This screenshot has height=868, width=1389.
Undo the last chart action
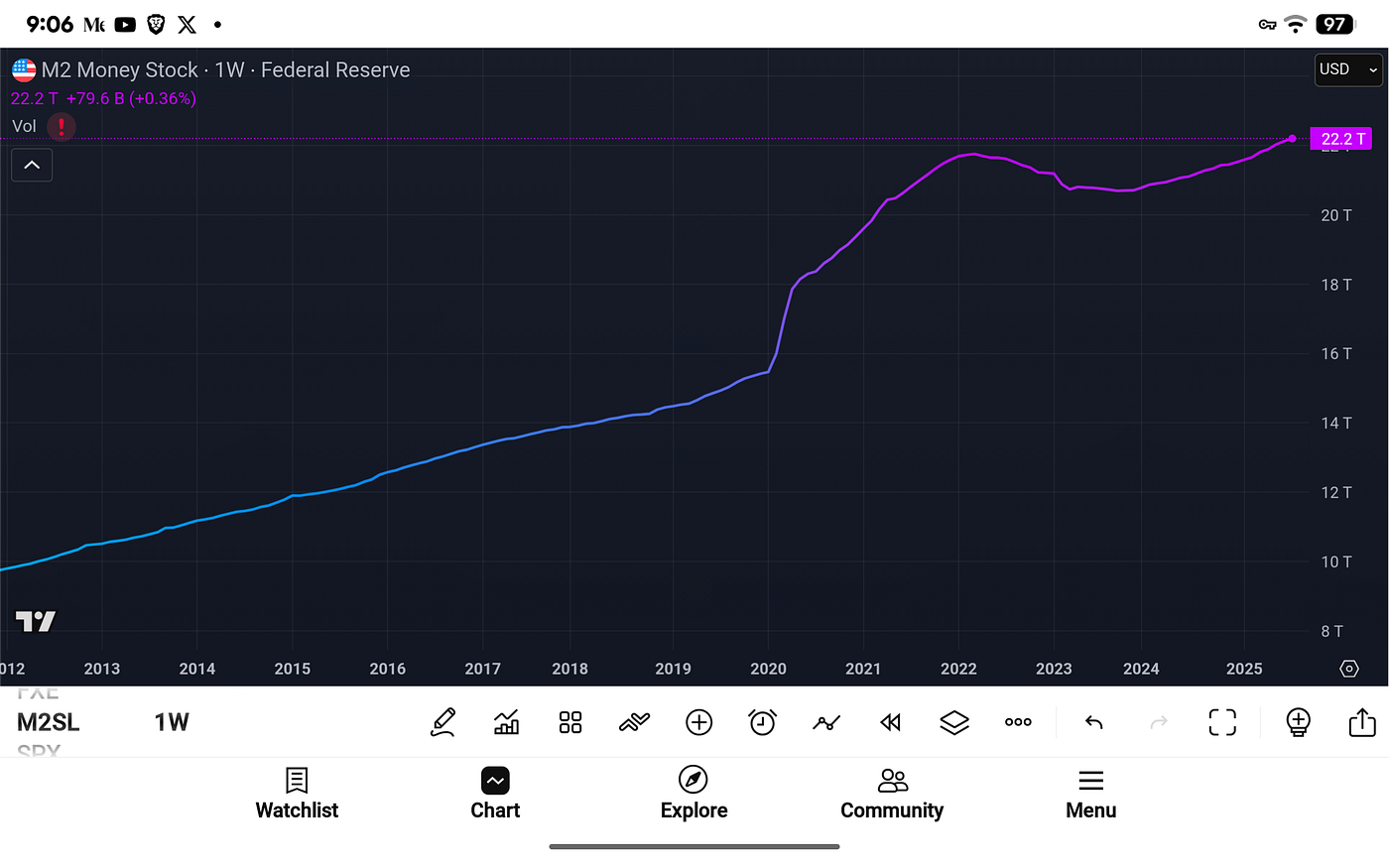(x=1093, y=722)
